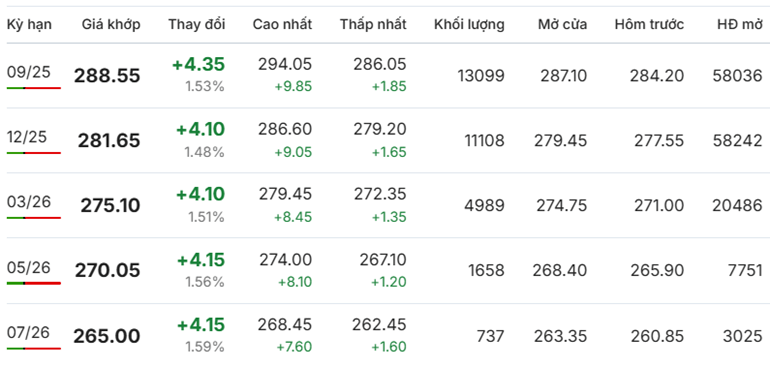Select the matched price 288.55
Viewport: 770px width, 367px height.
[x=107, y=76]
